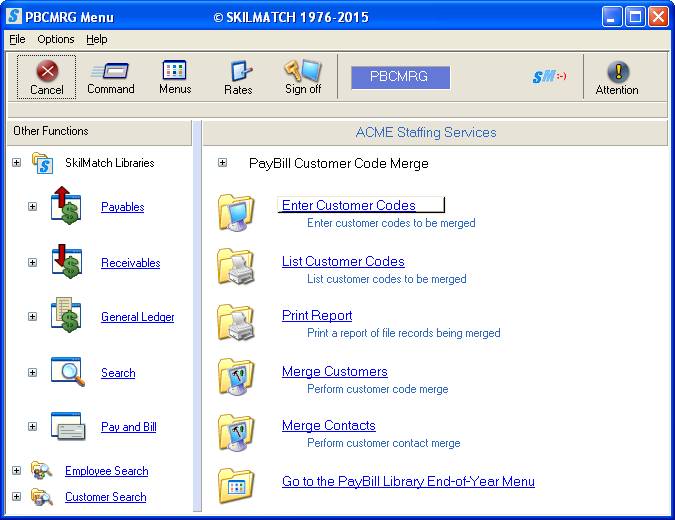Minimize the PBCMRG Menu window
The width and height of the screenshot is (675, 520).
611,17
